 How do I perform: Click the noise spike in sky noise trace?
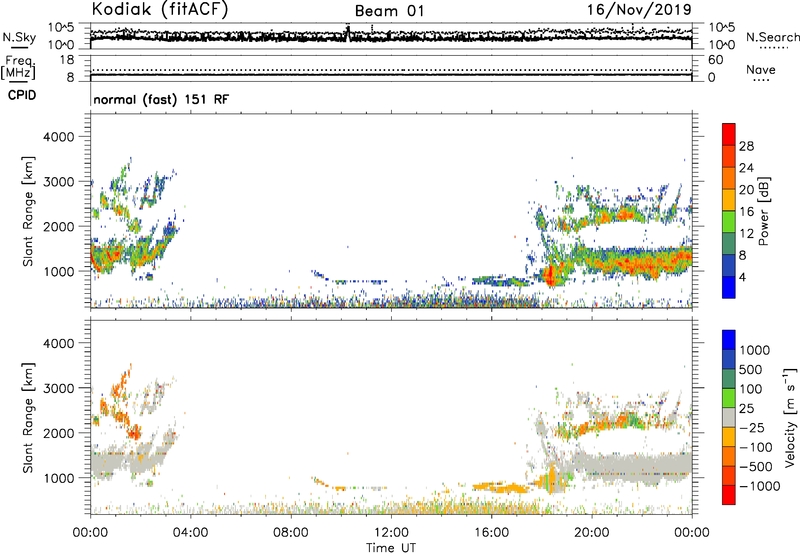[x=348, y=34]
